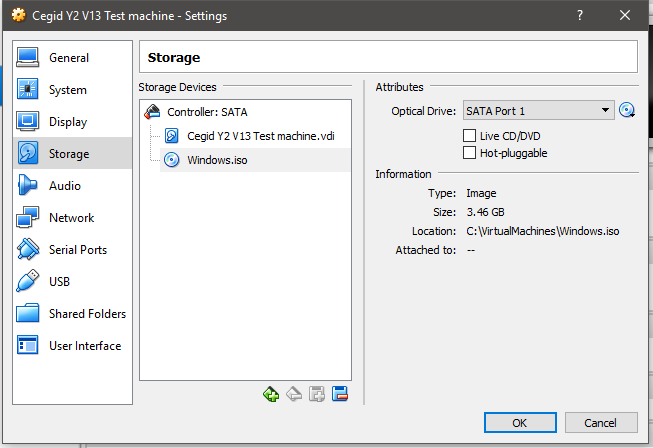Viewport: 653px width, 448px height.
Task: Click the location path C:\VirtualMachines\Windows.iso
Action: pos(543,231)
